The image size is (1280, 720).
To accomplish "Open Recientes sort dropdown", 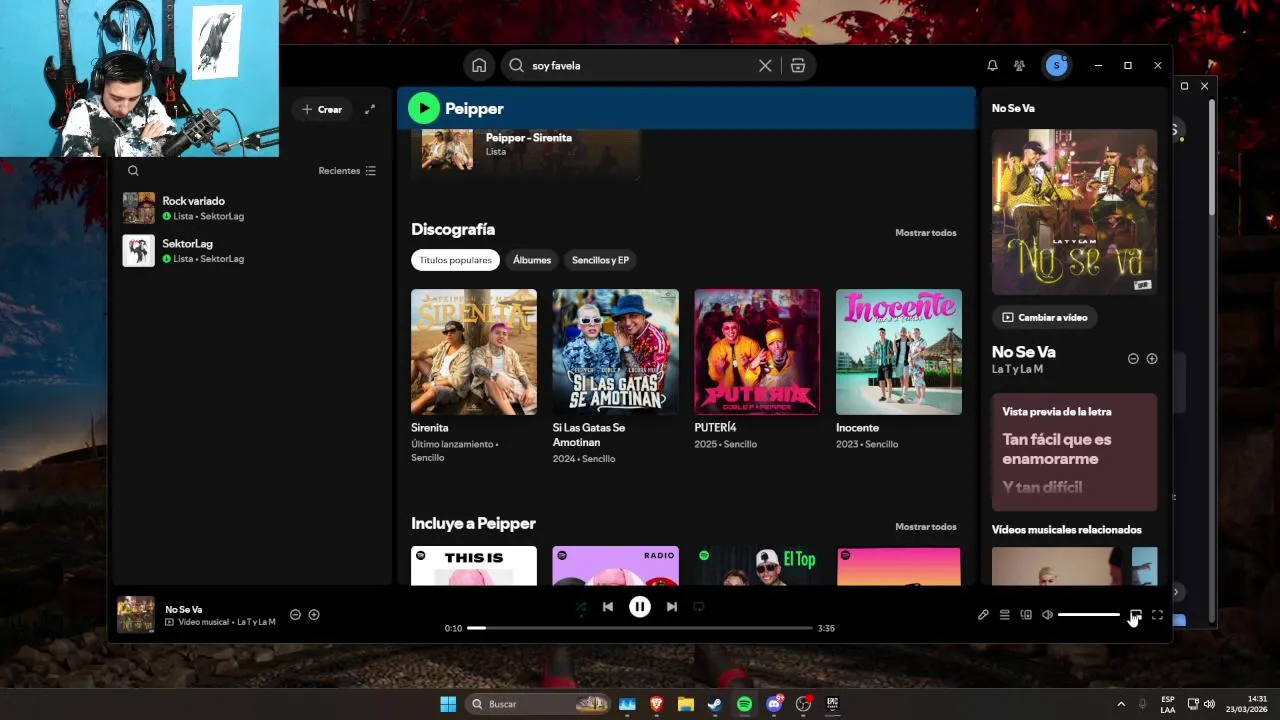I will (347, 171).
